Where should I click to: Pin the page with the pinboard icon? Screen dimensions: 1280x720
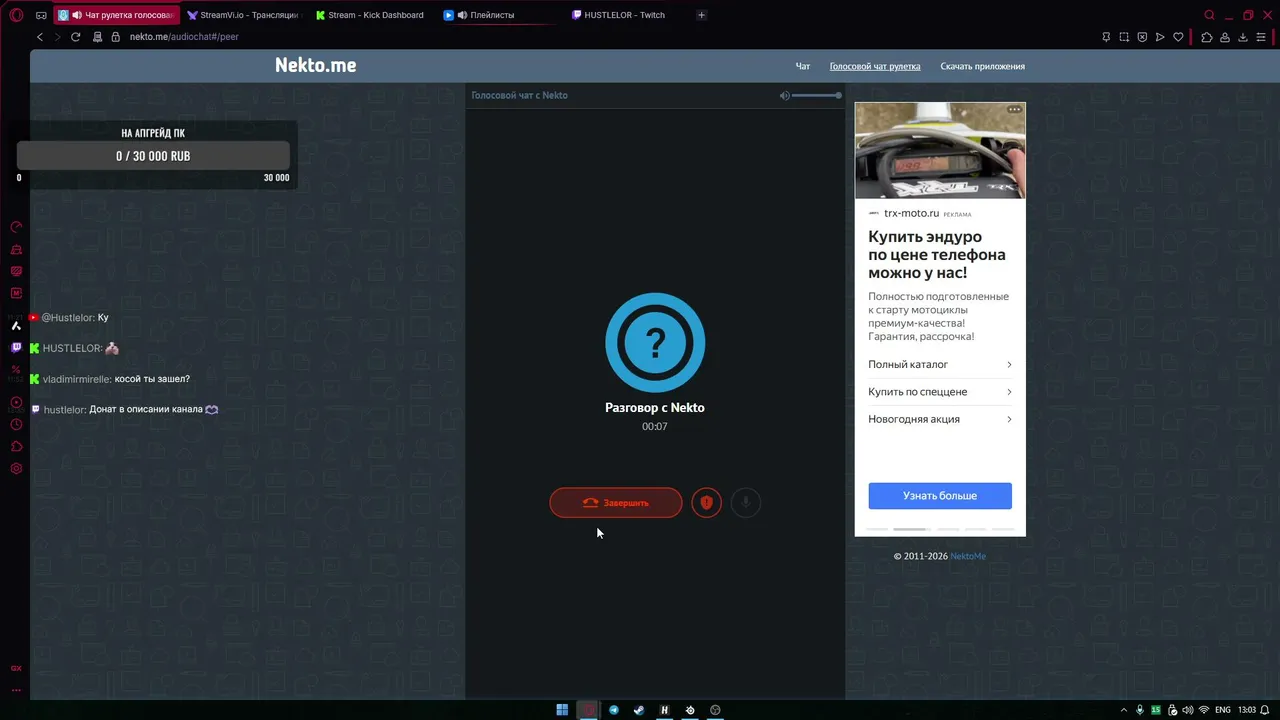pyautogui.click(x=1106, y=37)
